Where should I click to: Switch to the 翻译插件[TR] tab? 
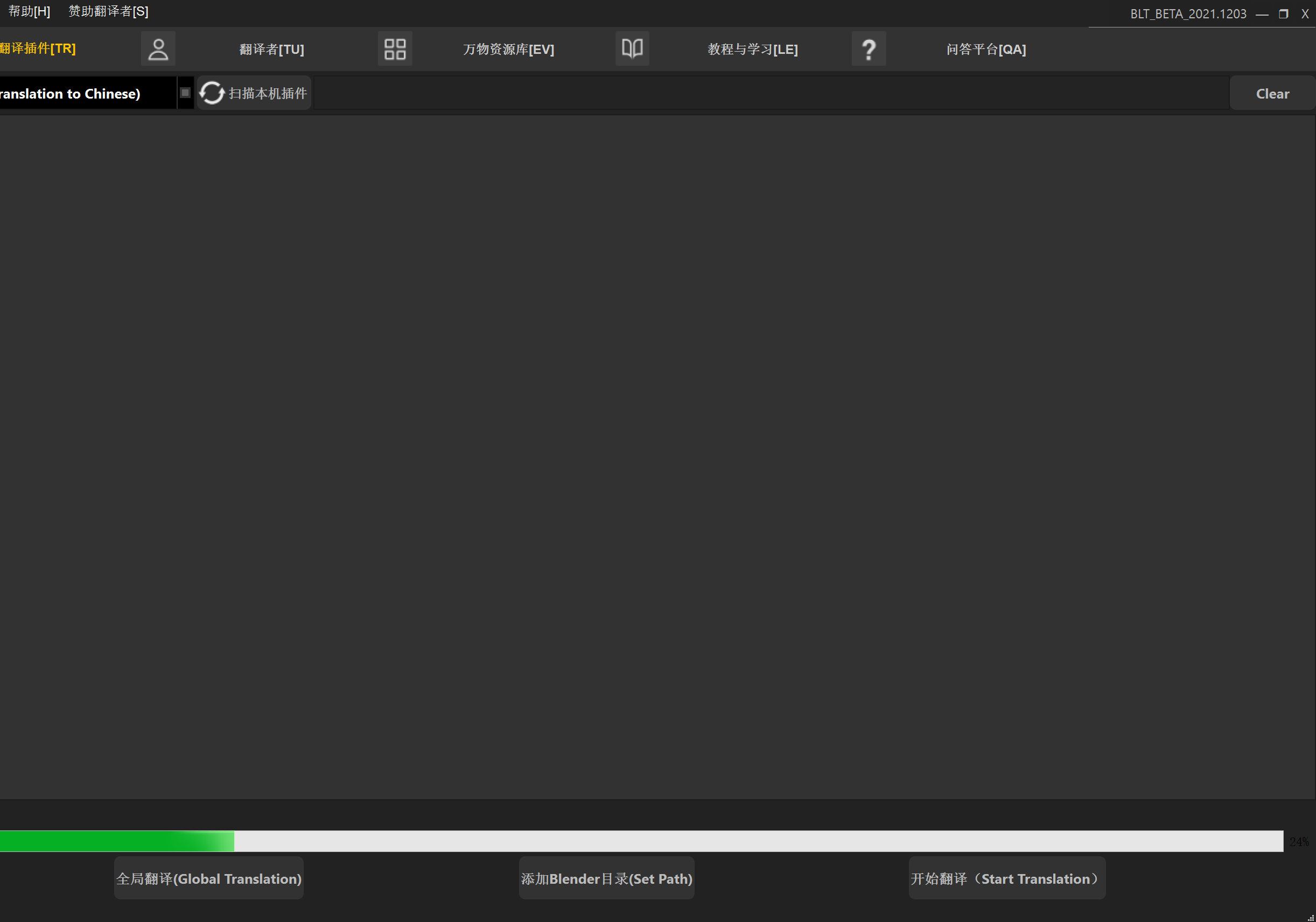[x=38, y=48]
